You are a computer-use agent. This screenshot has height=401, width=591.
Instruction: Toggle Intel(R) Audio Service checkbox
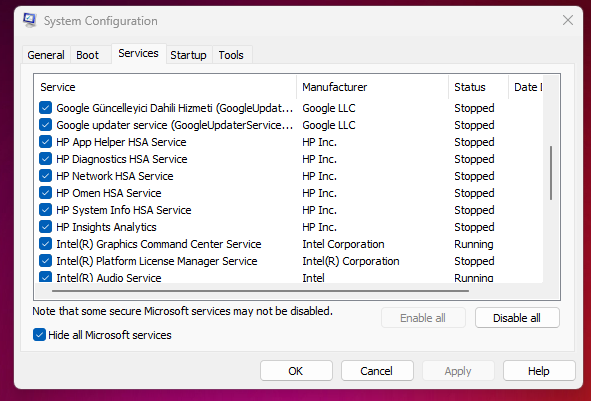(46, 277)
